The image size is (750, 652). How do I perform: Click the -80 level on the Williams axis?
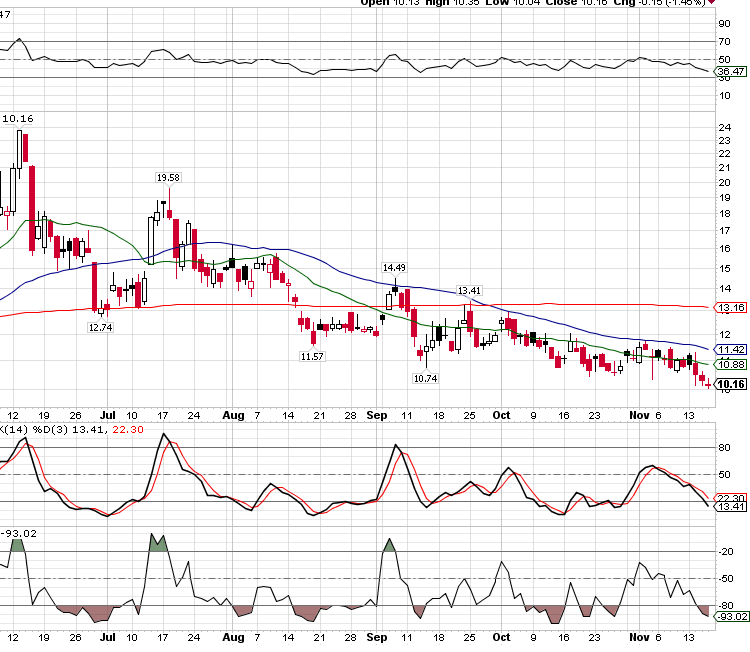[726, 606]
